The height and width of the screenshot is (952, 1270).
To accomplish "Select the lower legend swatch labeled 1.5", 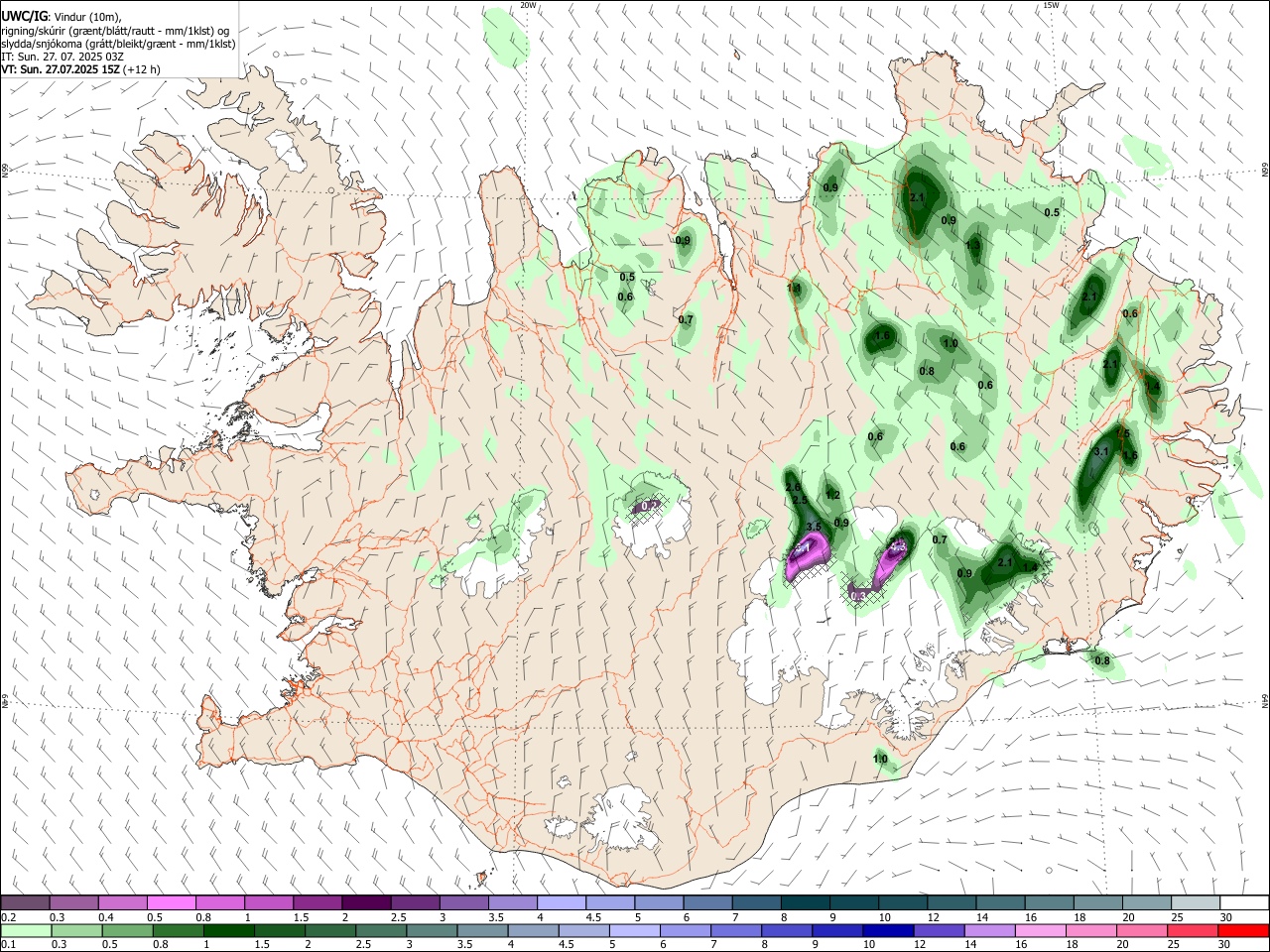I will pyautogui.click(x=280, y=930).
